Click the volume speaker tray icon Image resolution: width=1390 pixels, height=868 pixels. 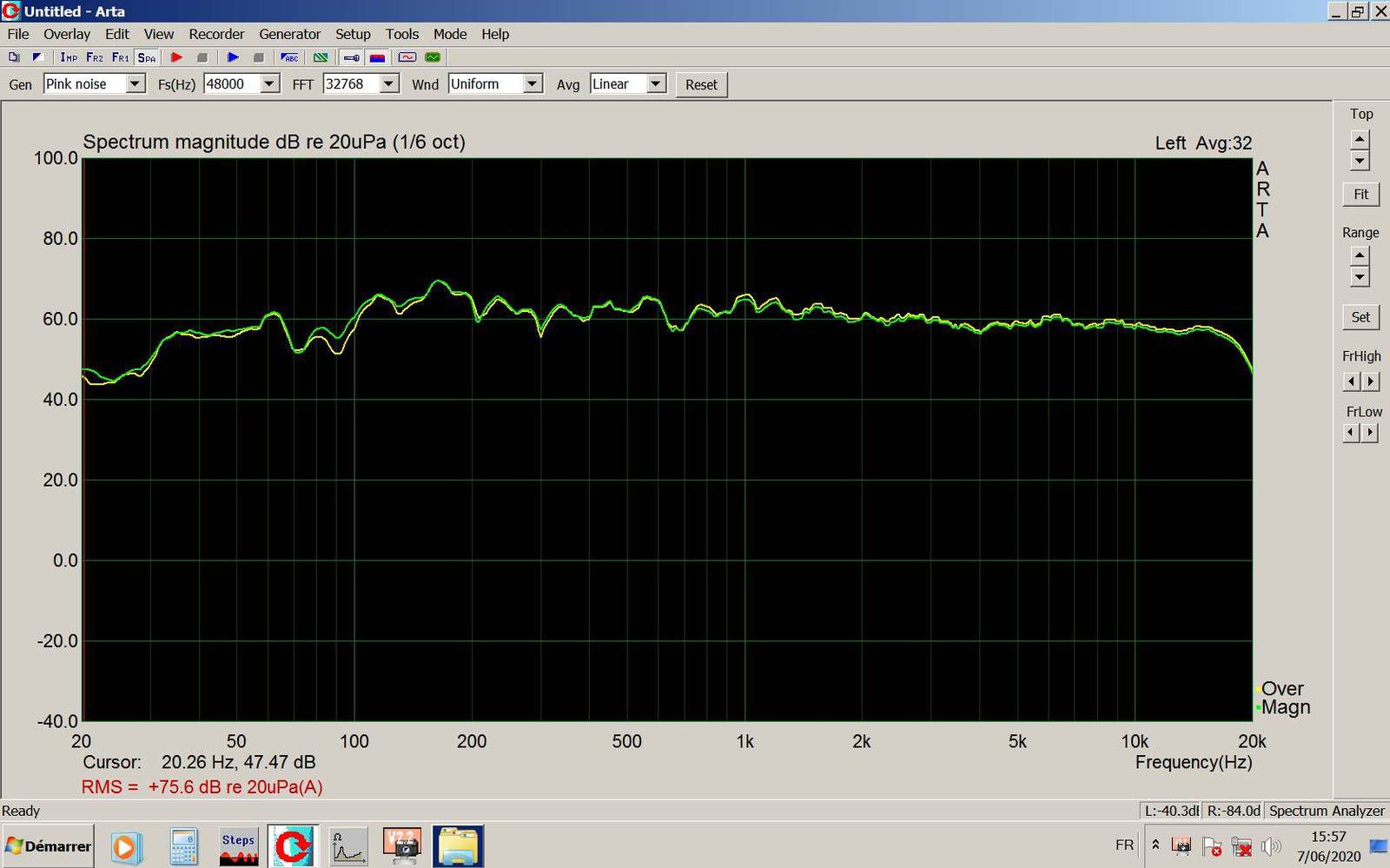pos(1271,845)
